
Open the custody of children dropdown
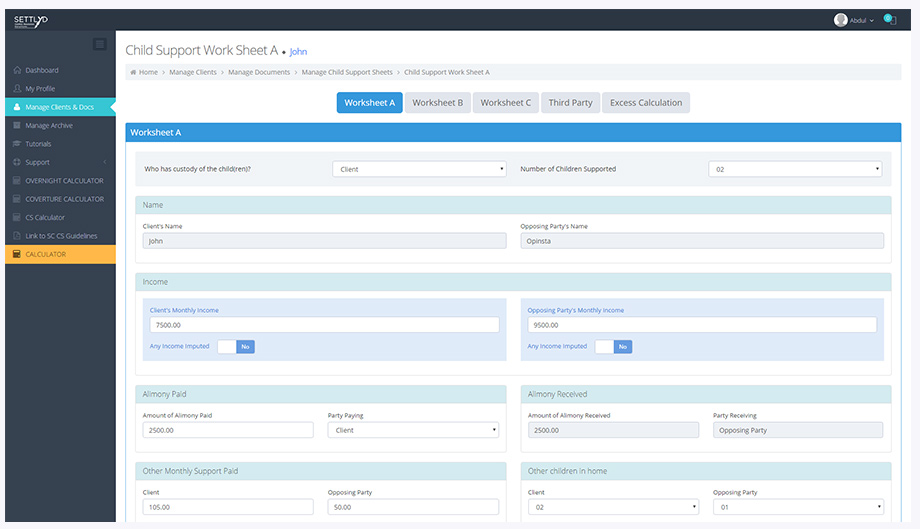(419, 169)
